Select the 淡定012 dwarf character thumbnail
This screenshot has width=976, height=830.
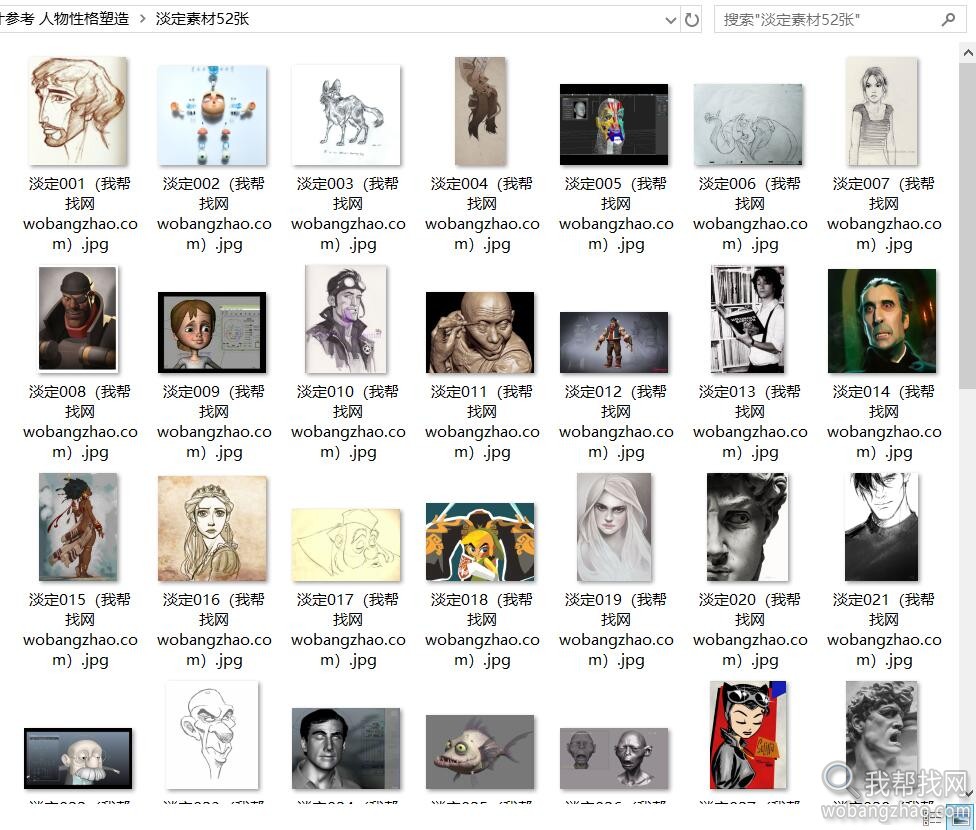tap(614, 342)
